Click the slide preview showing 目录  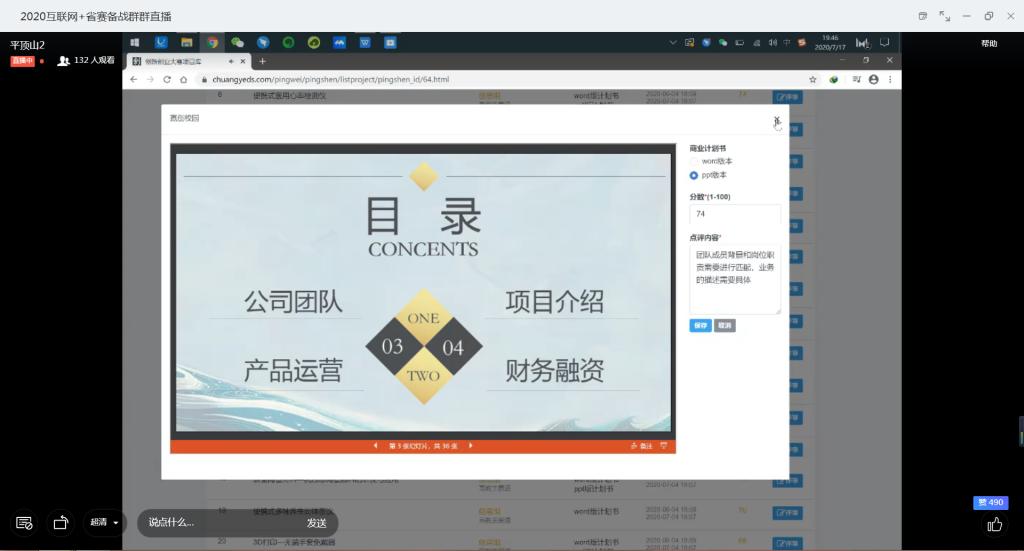tap(423, 292)
